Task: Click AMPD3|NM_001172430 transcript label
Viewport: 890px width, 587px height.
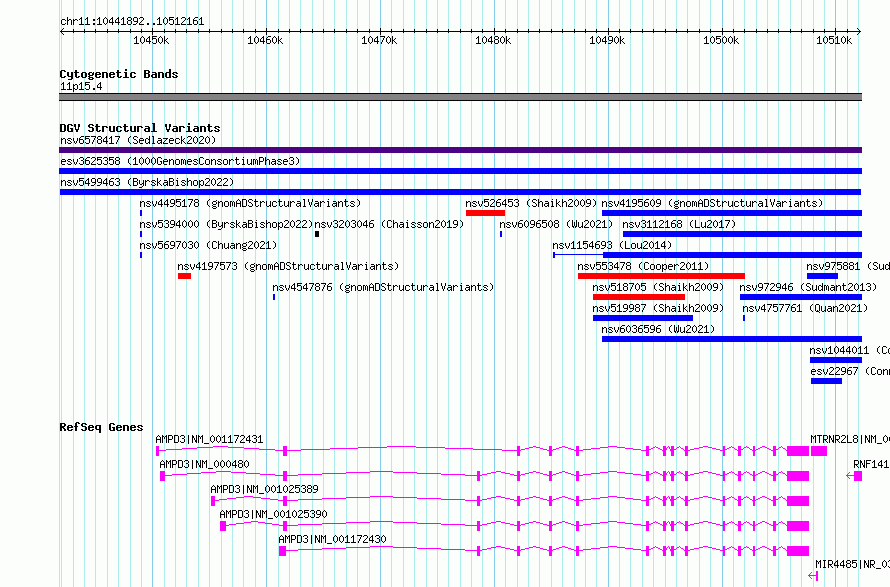Action: pos(333,539)
